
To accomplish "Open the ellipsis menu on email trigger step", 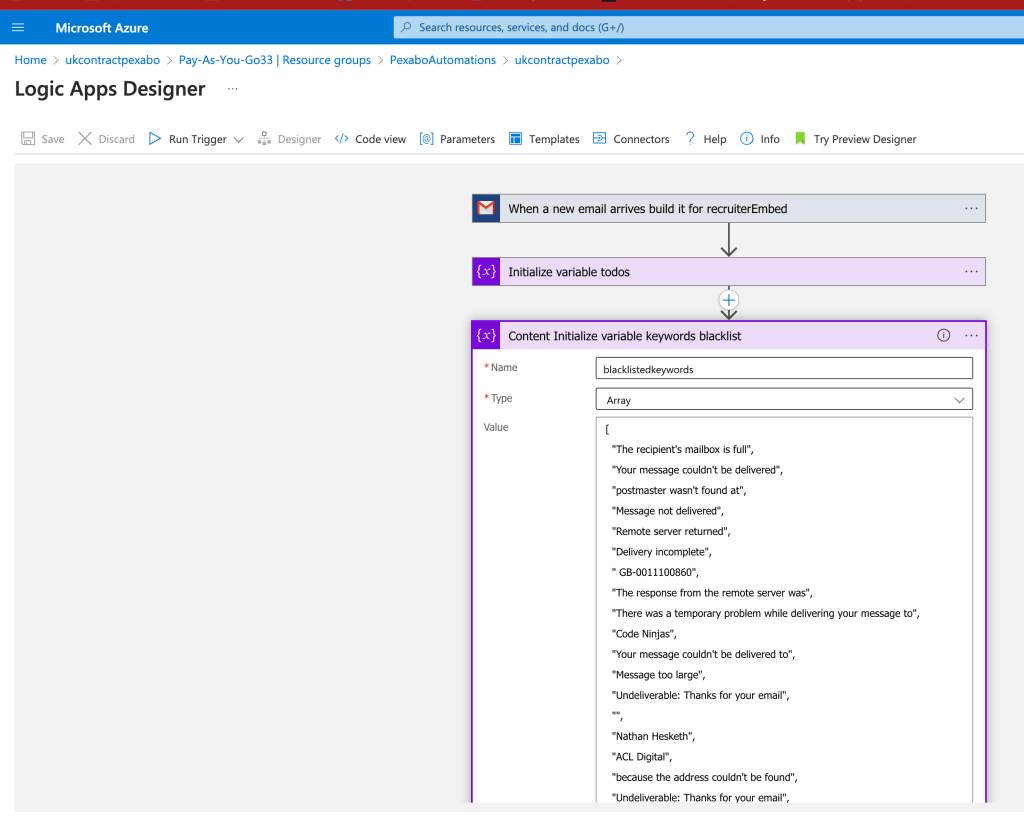I will [971, 208].
